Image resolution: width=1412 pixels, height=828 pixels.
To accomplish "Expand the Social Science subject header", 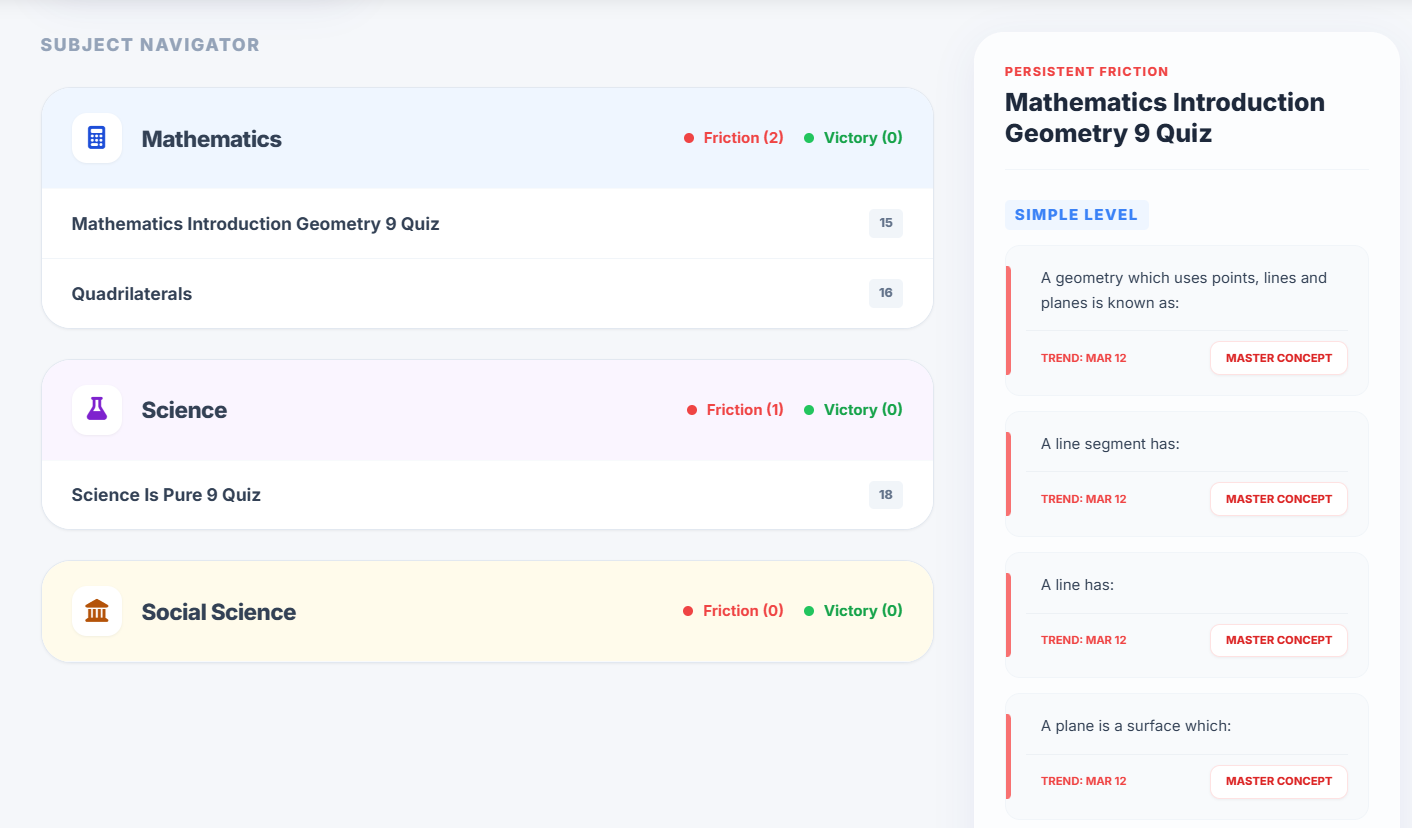I will (x=487, y=611).
